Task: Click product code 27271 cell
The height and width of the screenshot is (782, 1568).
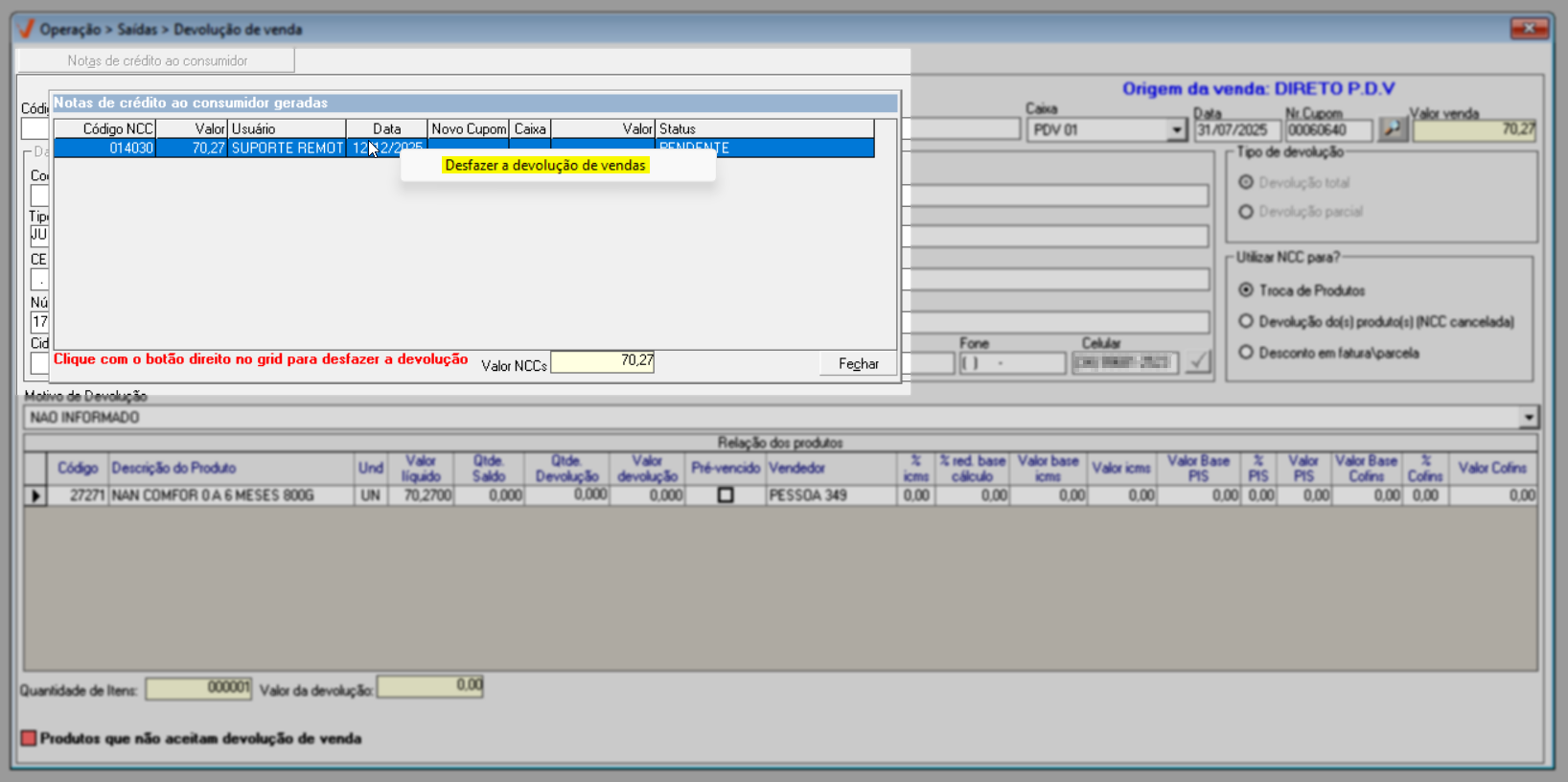Action: [78, 495]
